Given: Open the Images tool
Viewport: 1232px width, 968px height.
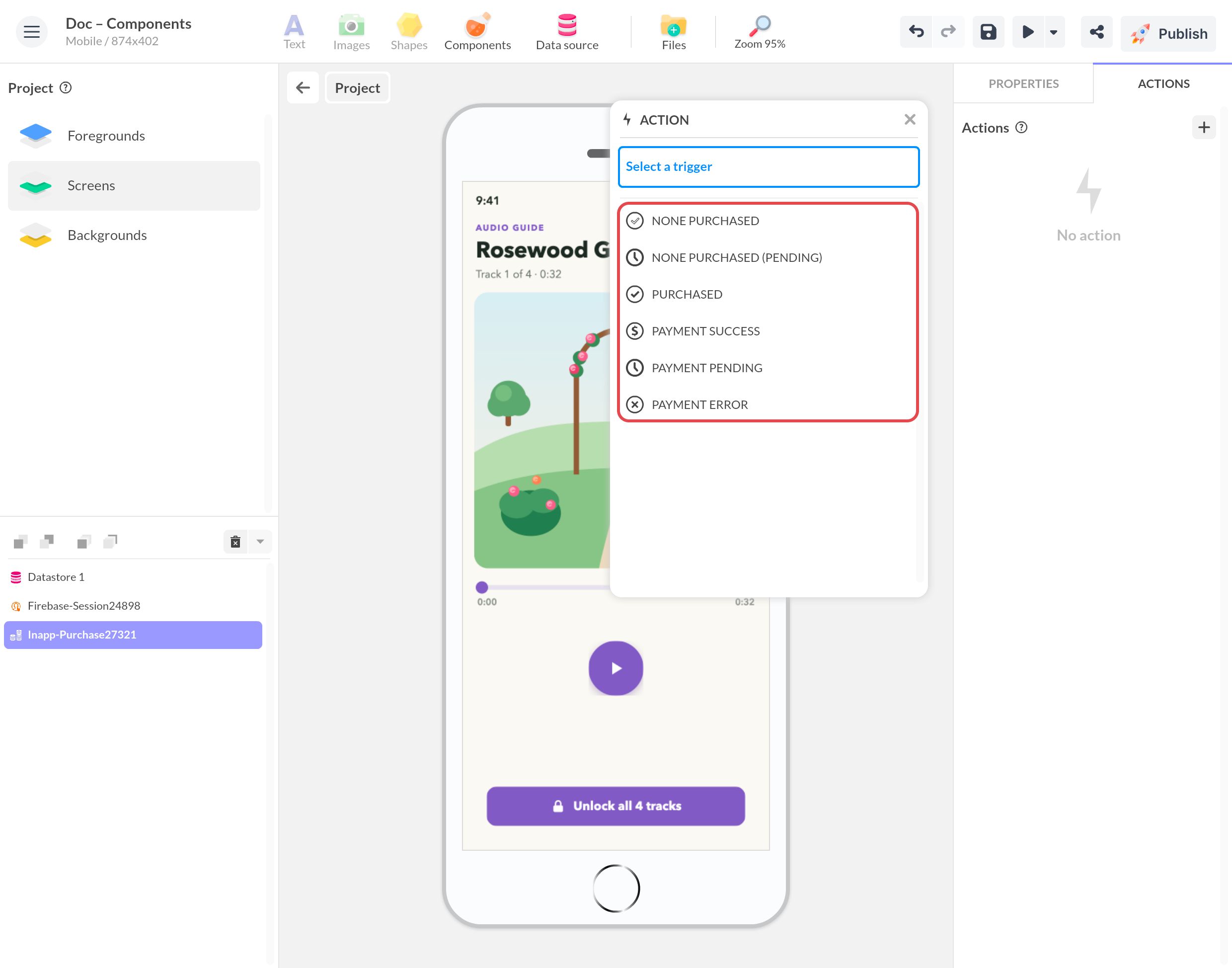Looking at the screenshot, I should pos(351,32).
